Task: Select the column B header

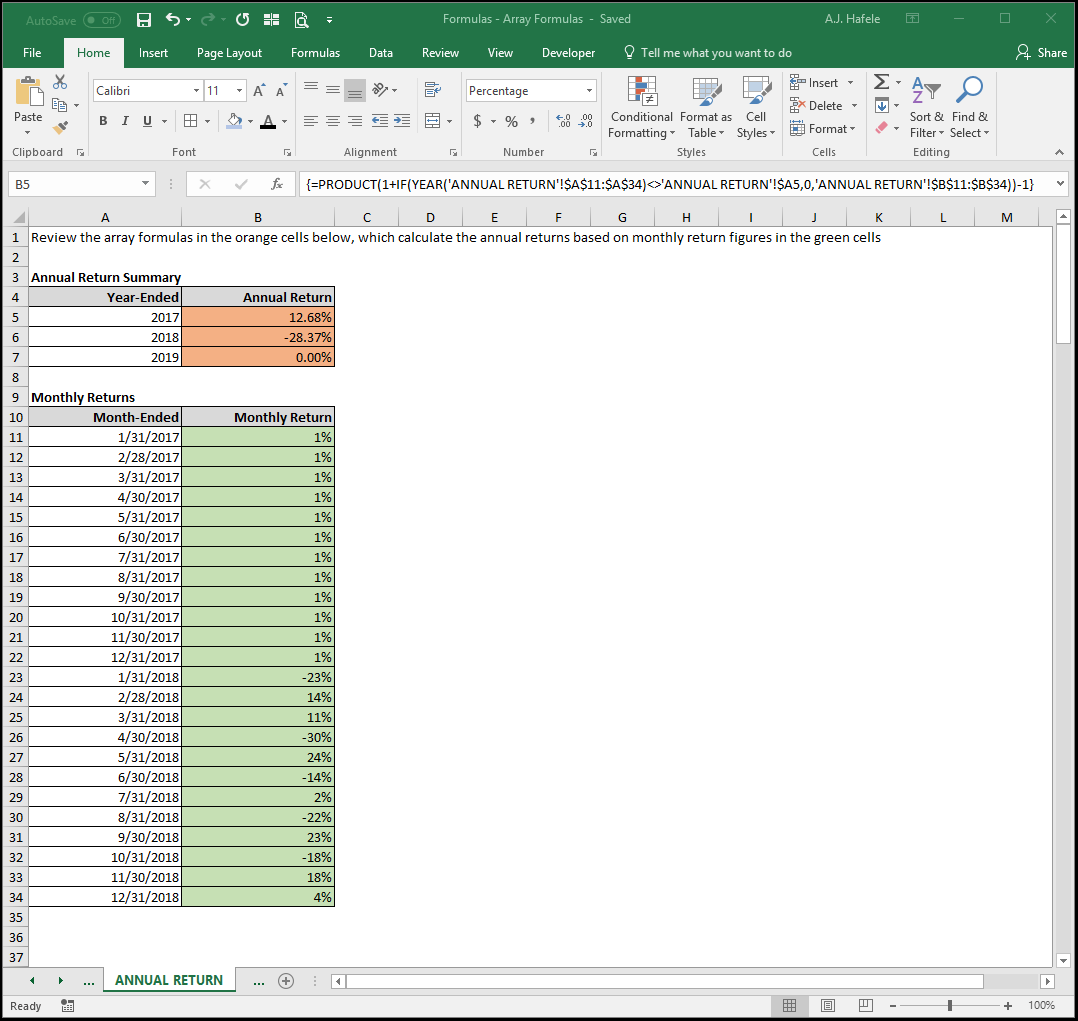Action: point(258,217)
